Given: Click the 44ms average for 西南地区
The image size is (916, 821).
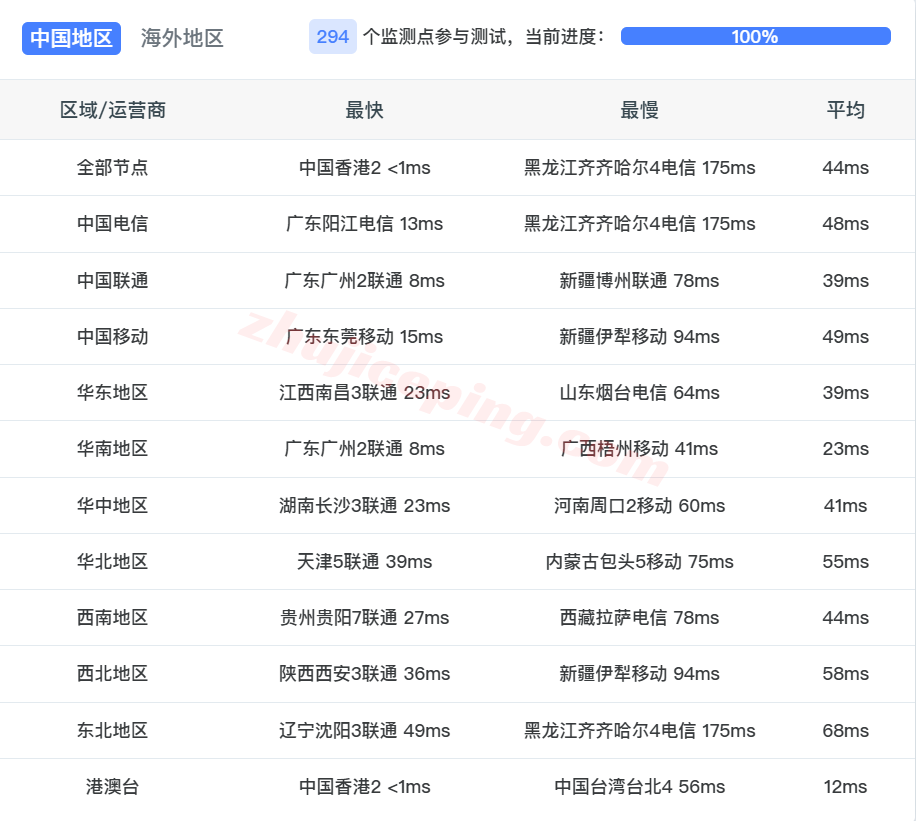Looking at the screenshot, I should [x=845, y=618].
